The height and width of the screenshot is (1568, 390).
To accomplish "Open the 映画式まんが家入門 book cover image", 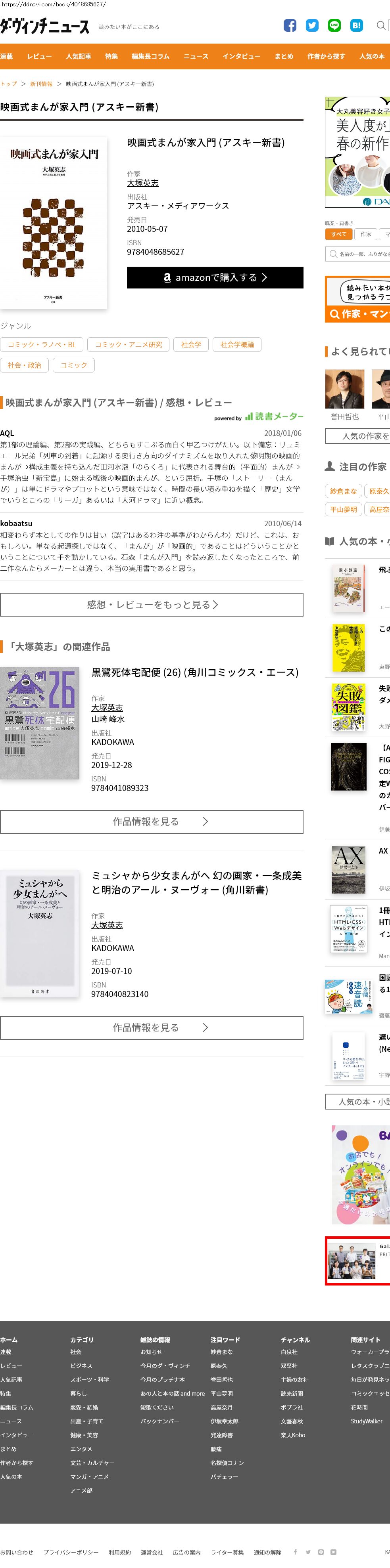I will (x=54, y=223).
